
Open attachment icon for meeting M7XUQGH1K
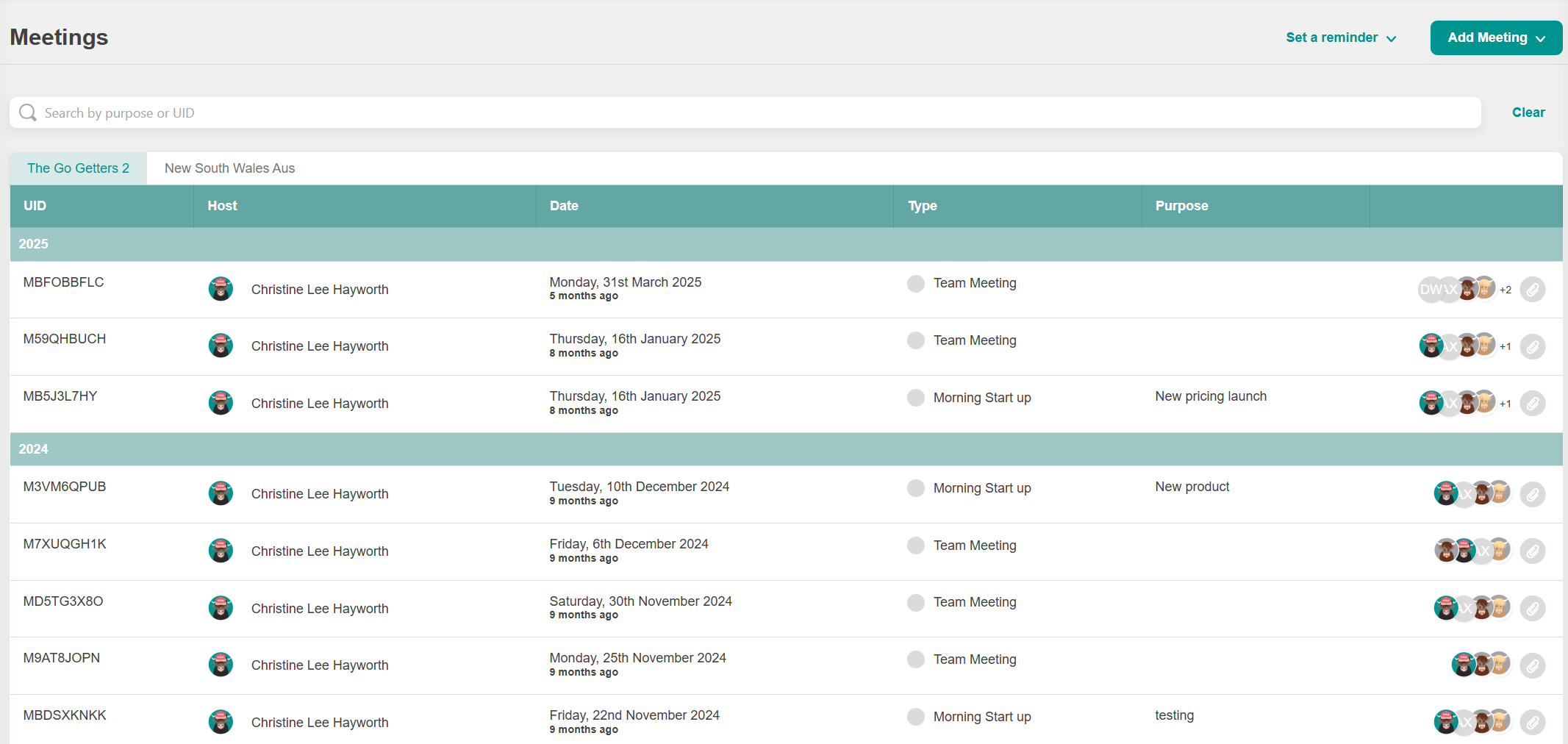(1532, 551)
